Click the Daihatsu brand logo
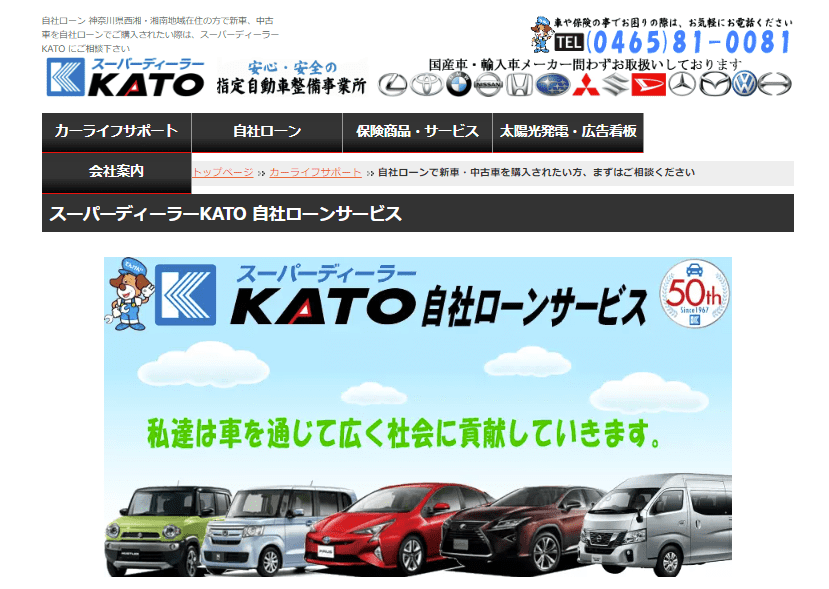The width and height of the screenshot is (829, 589). tap(648, 85)
